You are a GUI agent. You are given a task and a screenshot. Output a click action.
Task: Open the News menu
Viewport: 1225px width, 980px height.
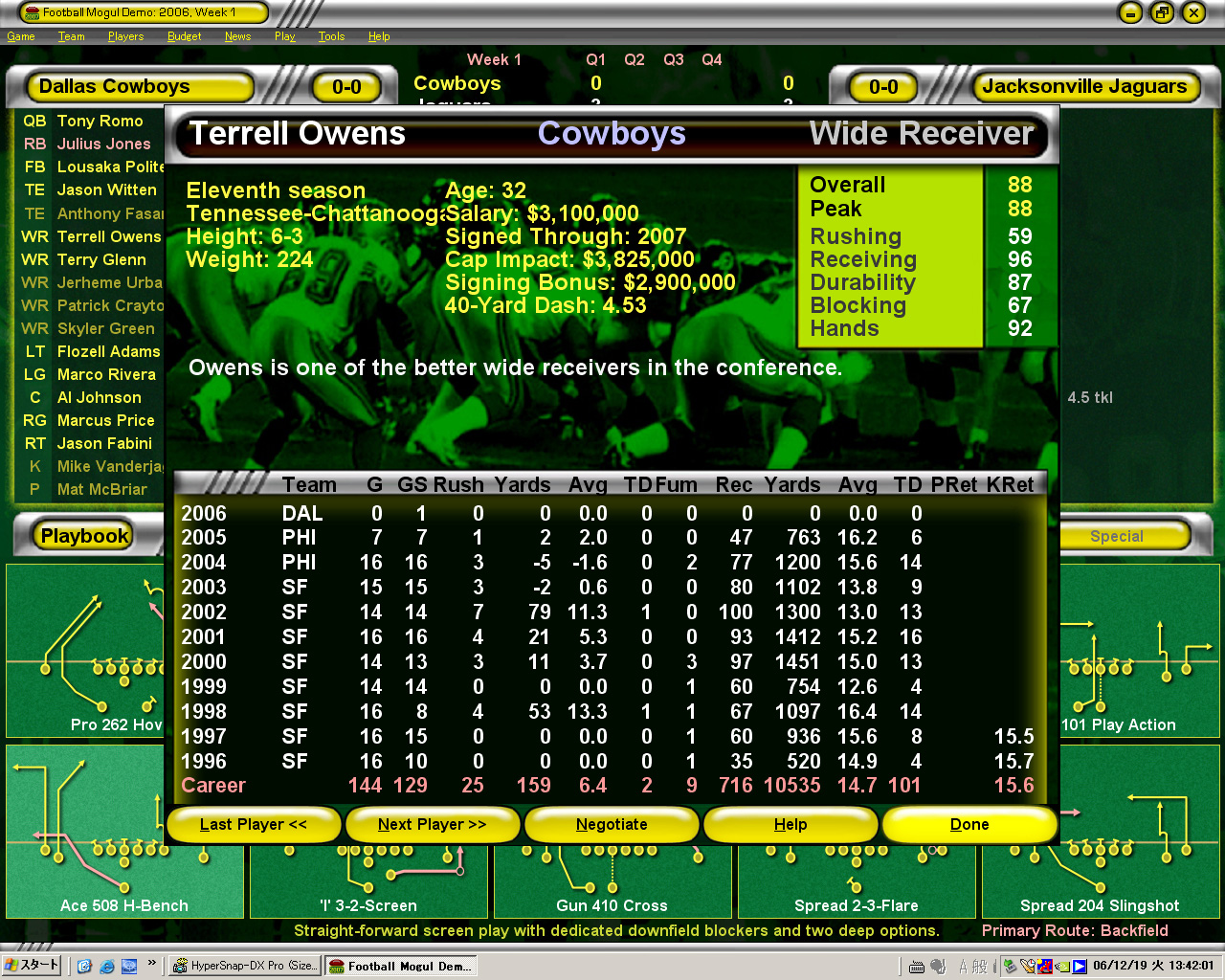[237, 36]
